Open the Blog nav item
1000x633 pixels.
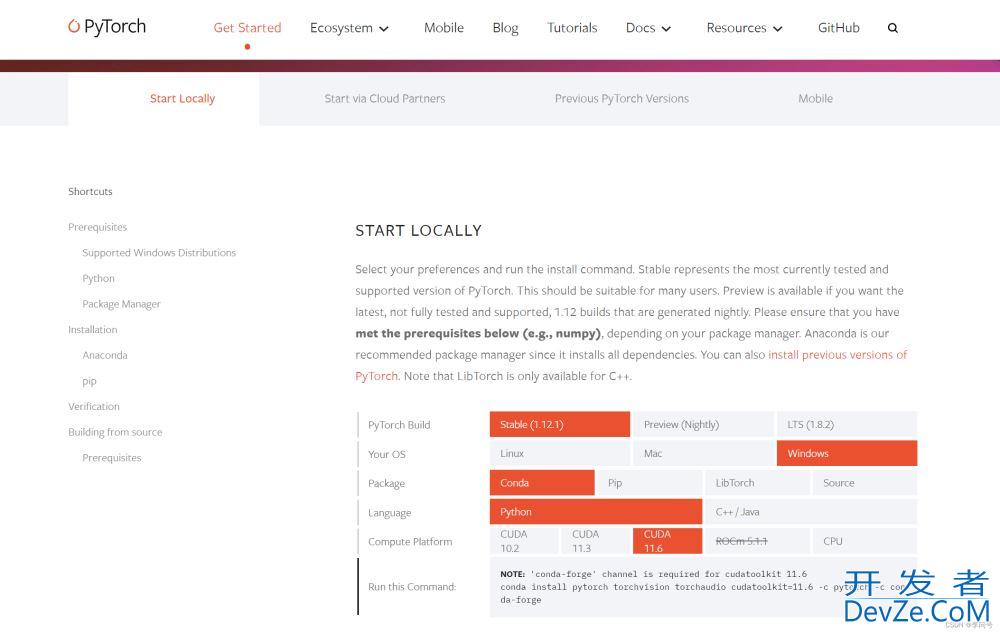point(505,28)
